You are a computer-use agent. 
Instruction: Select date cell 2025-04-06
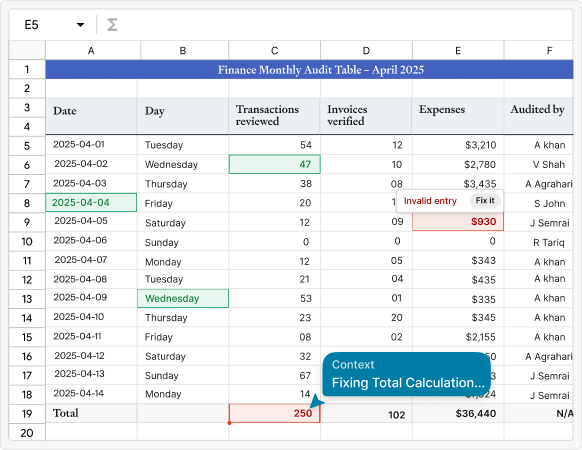click(x=91, y=241)
